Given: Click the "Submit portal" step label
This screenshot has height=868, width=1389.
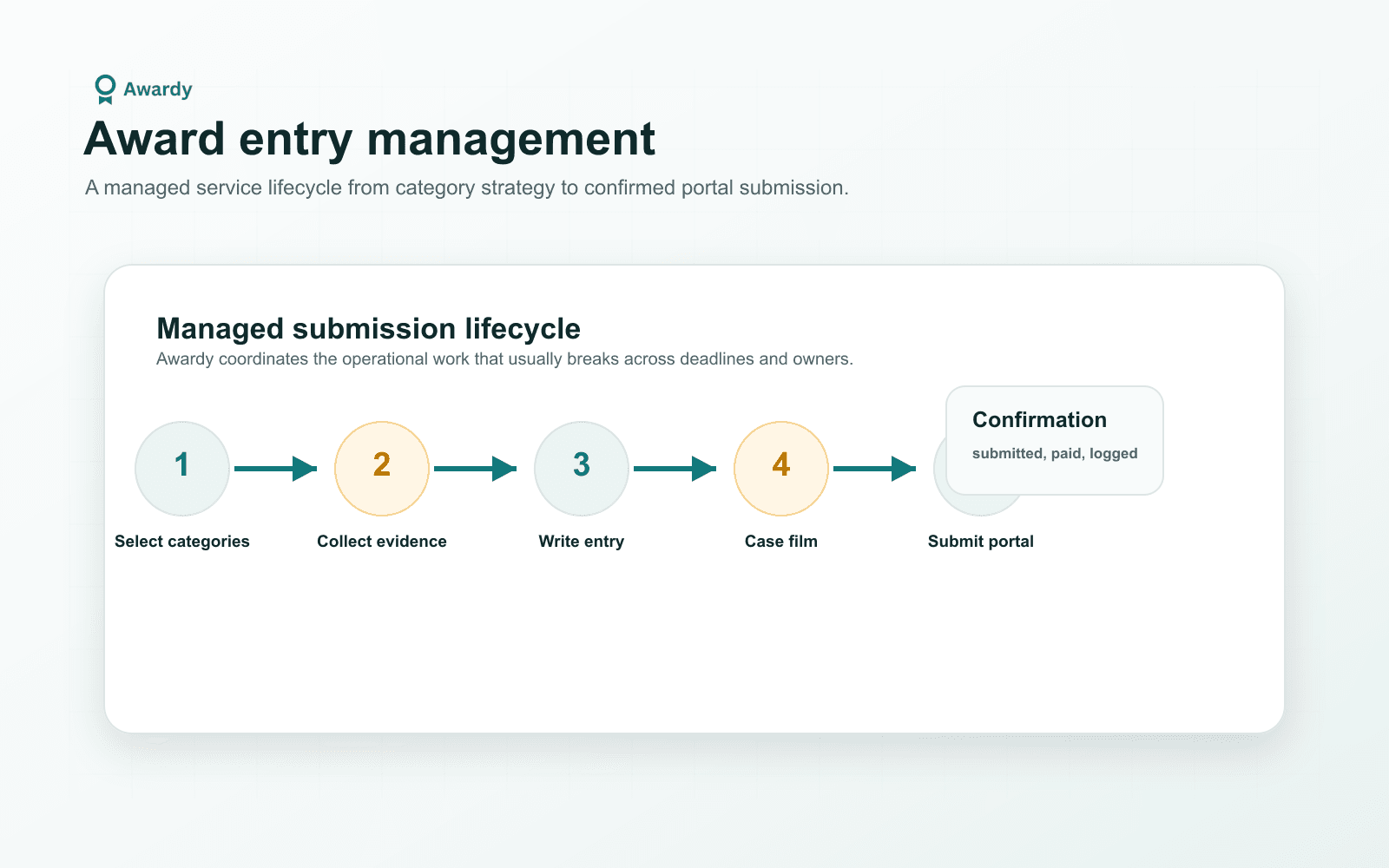Looking at the screenshot, I should tap(981, 542).
